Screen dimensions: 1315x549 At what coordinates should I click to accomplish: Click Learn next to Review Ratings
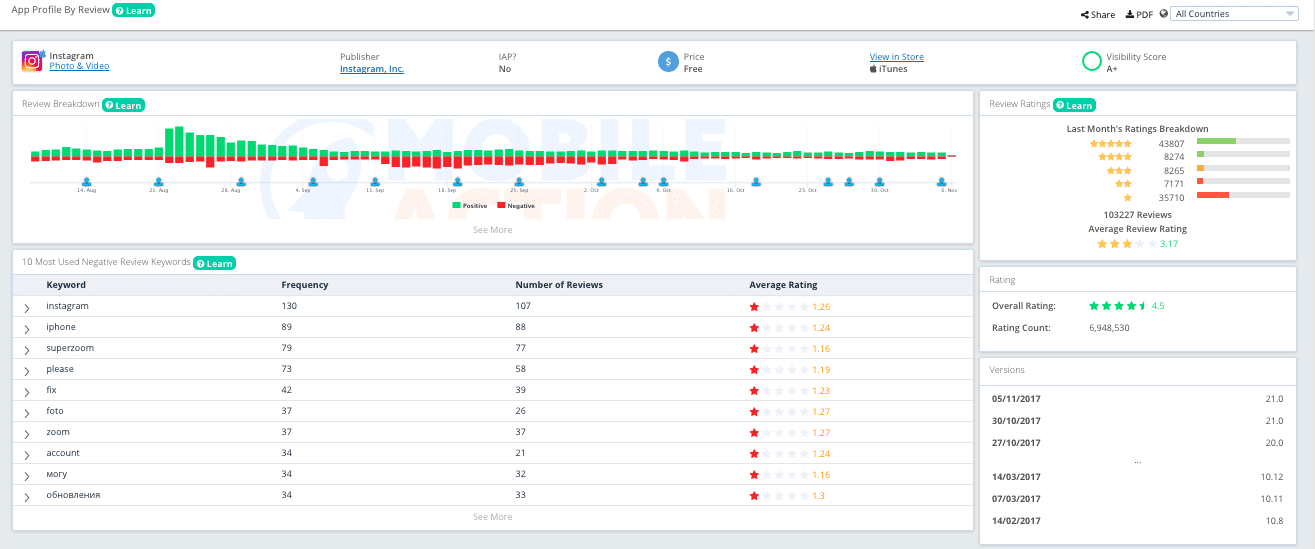[1074, 105]
